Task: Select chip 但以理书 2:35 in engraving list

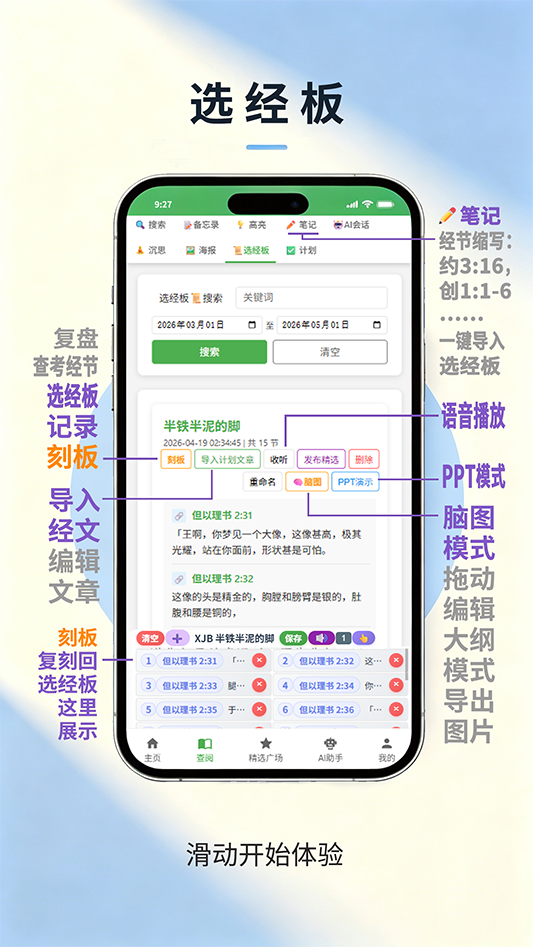Action: pyautogui.click(x=190, y=710)
